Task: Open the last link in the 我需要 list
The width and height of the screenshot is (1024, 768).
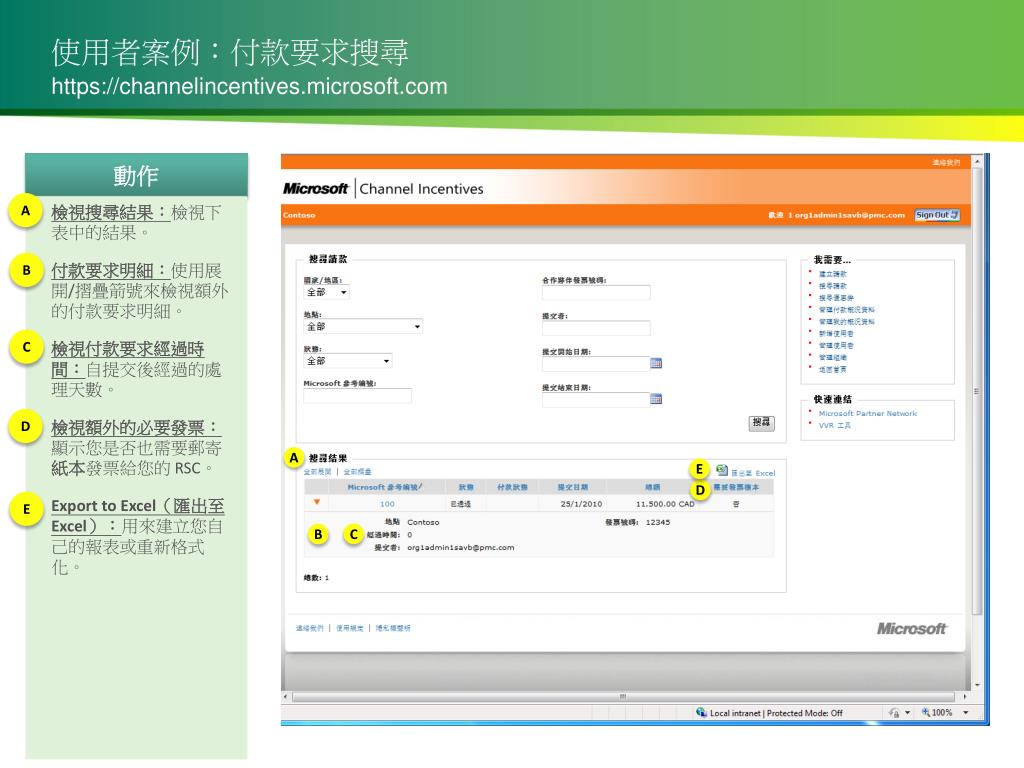Action: [x=833, y=370]
